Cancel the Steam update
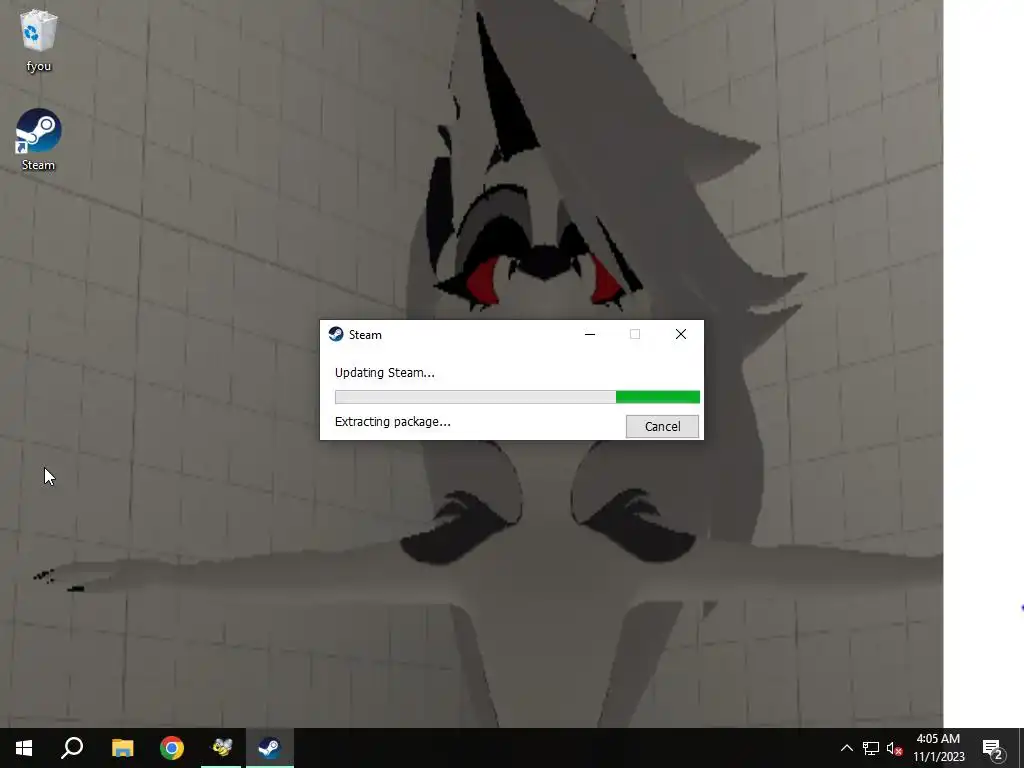The height and width of the screenshot is (768, 1024). coord(662,426)
